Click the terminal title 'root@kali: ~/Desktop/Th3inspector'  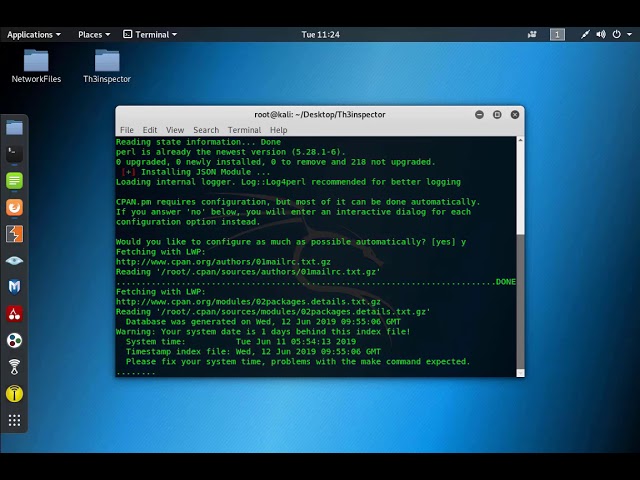320,115
